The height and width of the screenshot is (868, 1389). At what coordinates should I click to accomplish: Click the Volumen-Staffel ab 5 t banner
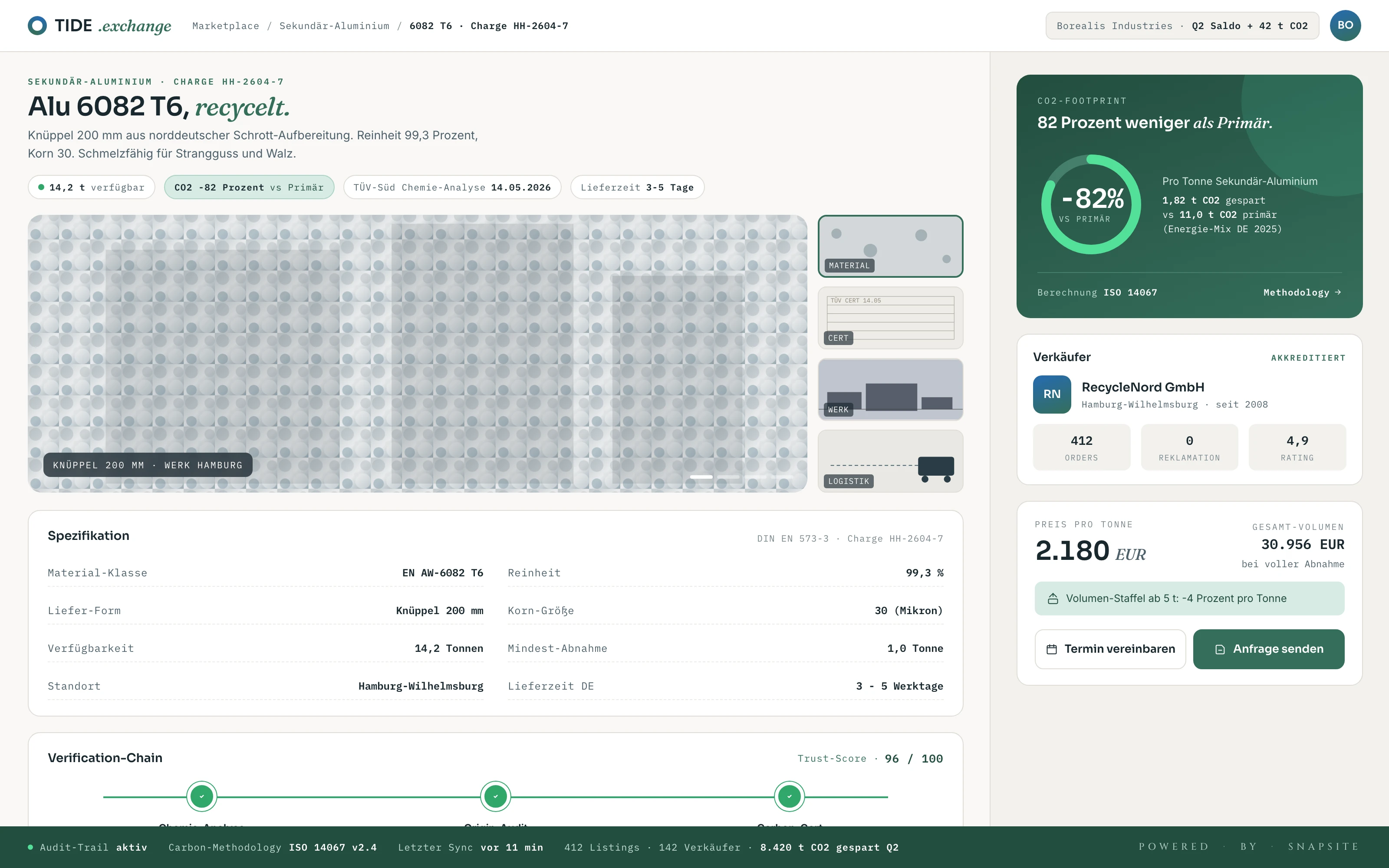coord(1189,599)
